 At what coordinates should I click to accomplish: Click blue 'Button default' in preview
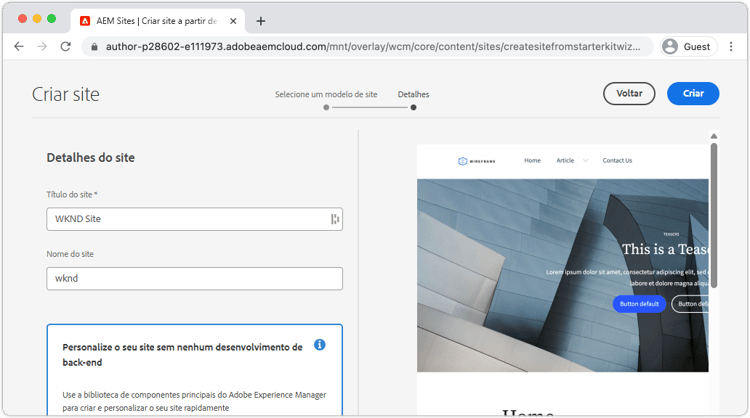point(639,304)
